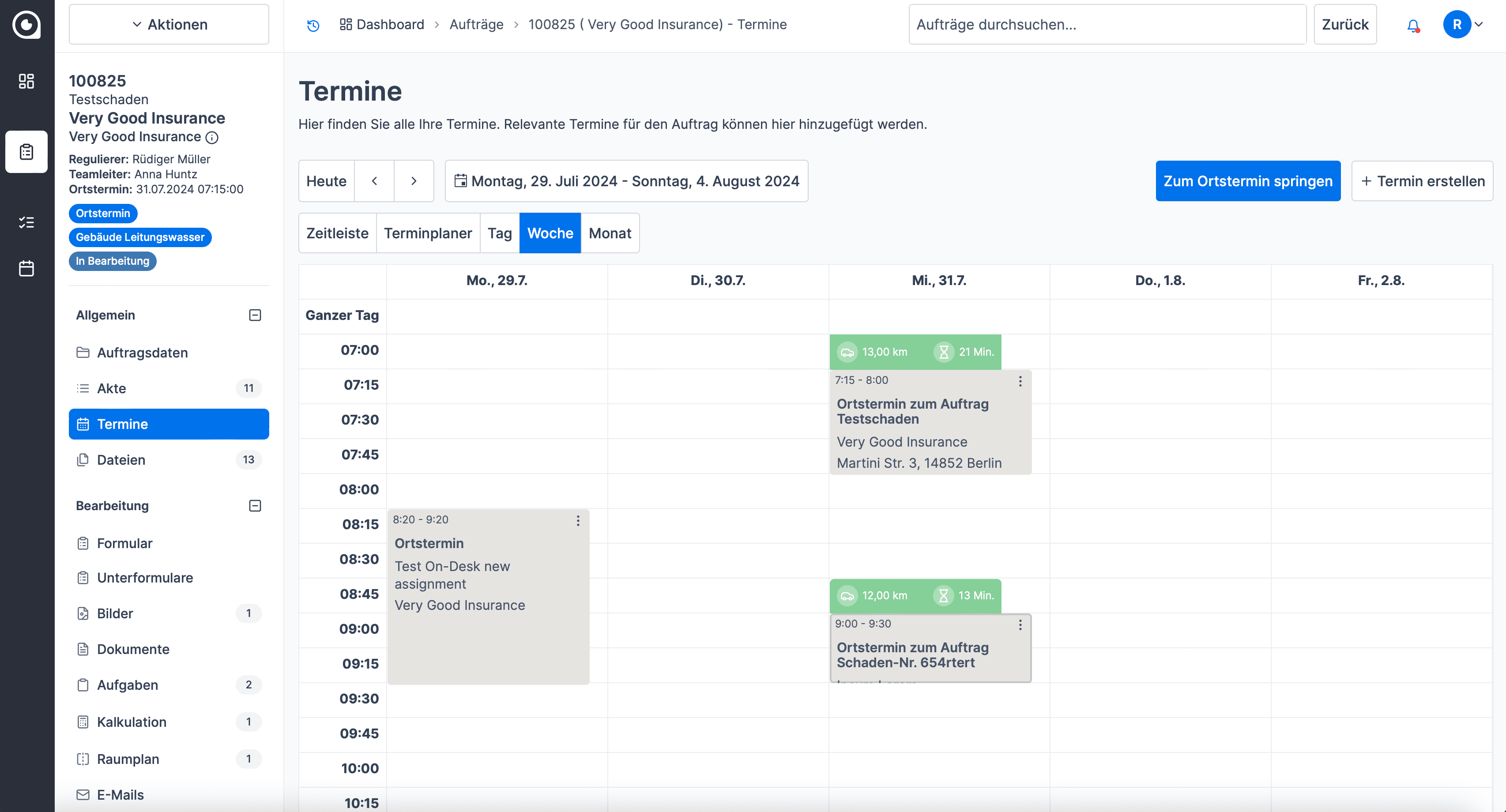
Task: Open three-dot menu on 7:15 - 8:00 appointment
Action: click(x=1020, y=381)
